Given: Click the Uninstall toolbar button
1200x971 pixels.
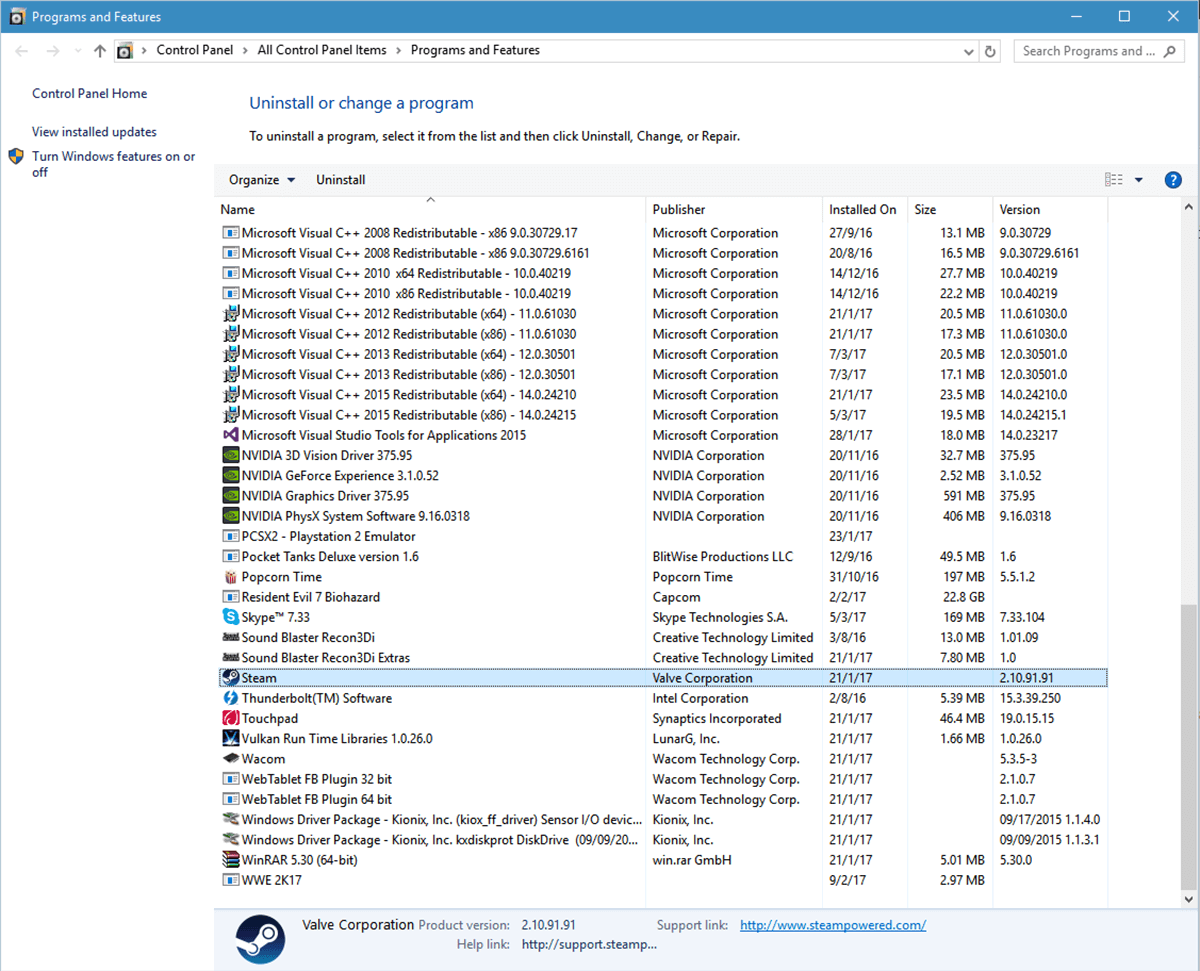Looking at the screenshot, I should click(x=341, y=180).
